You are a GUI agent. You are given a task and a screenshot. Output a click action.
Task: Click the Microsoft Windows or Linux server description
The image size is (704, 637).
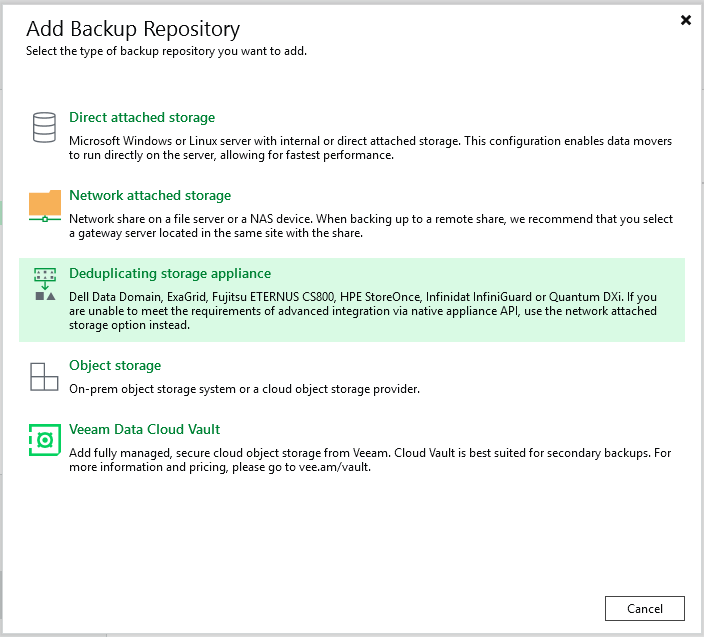click(x=370, y=148)
